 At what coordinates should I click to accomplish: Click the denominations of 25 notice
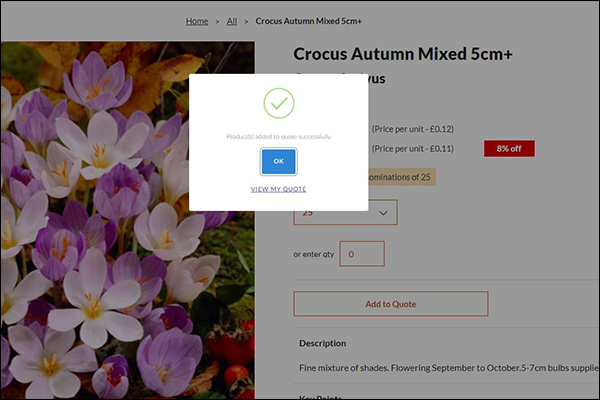[398, 178]
